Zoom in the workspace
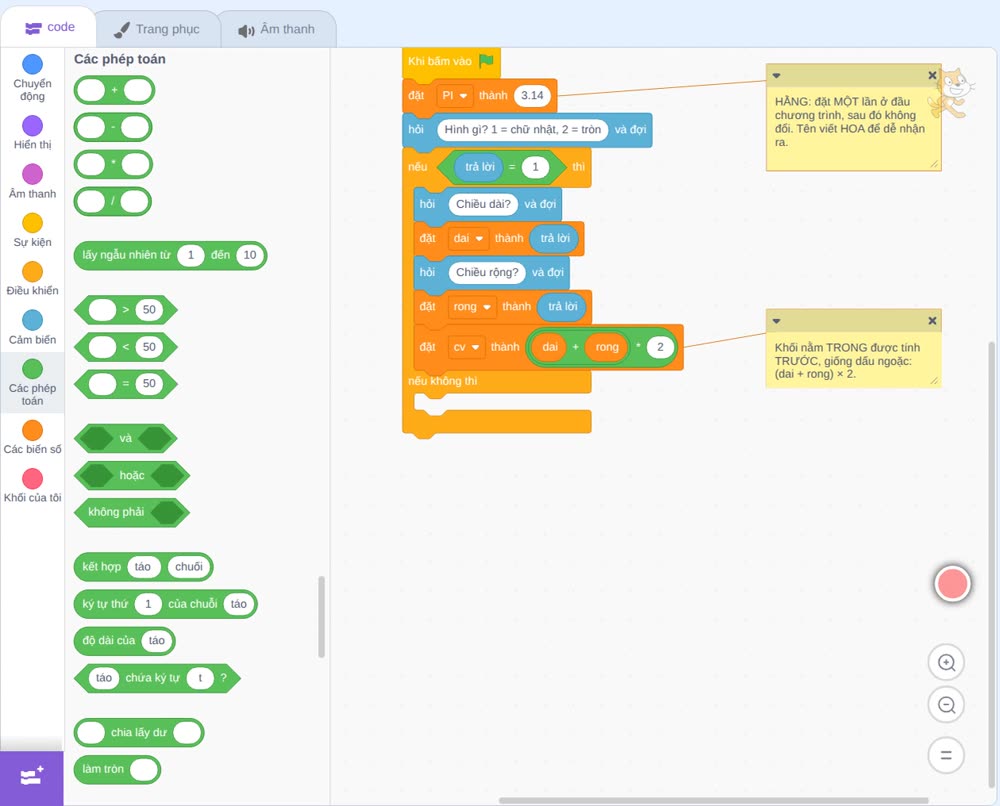The width and height of the screenshot is (1000, 806). (x=946, y=663)
